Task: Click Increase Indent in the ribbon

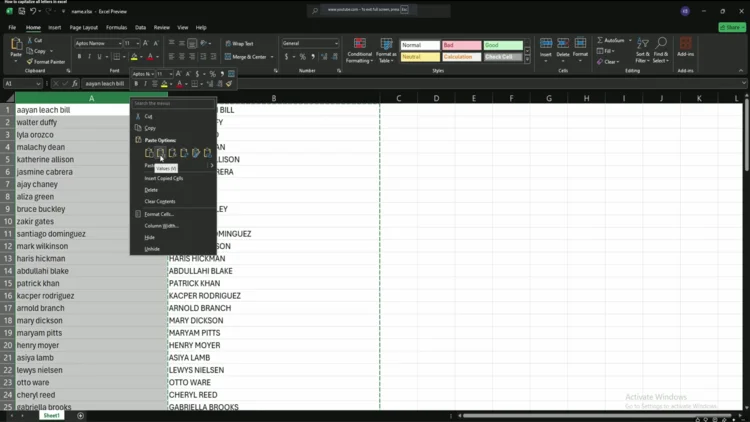Action: pyautogui.click(x=213, y=56)
